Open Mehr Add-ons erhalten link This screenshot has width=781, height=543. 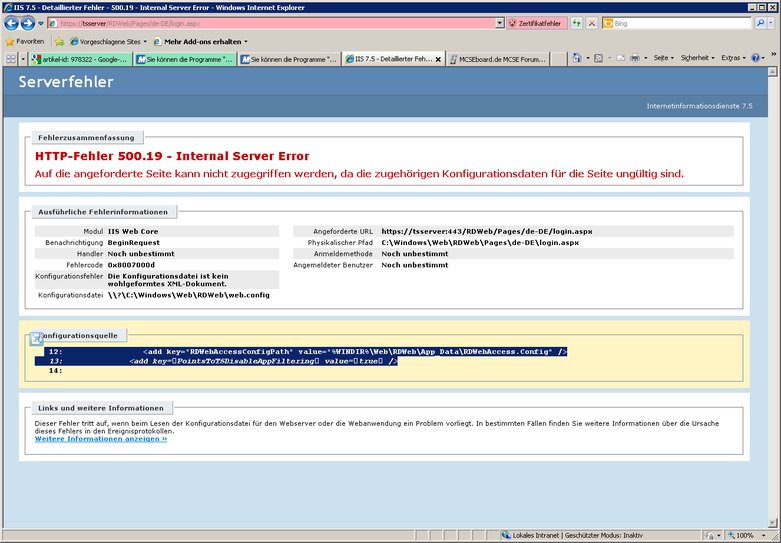click(200, 42)
